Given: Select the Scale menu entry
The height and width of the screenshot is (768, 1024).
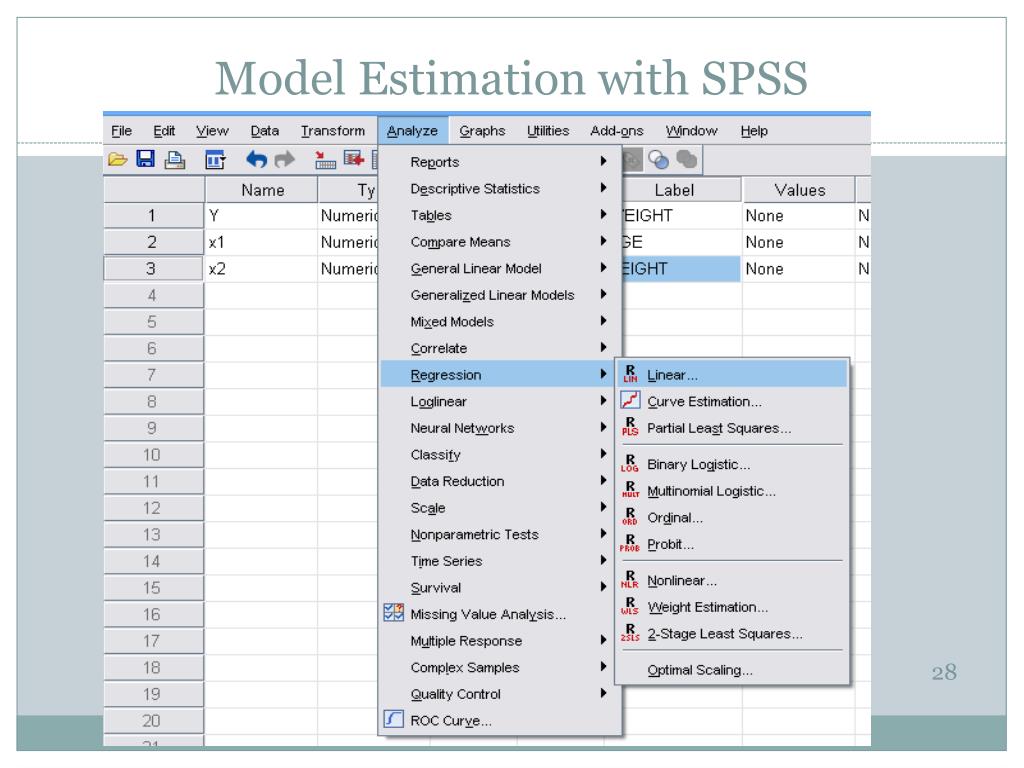Looking at the screenshot, I should point(500,507).
